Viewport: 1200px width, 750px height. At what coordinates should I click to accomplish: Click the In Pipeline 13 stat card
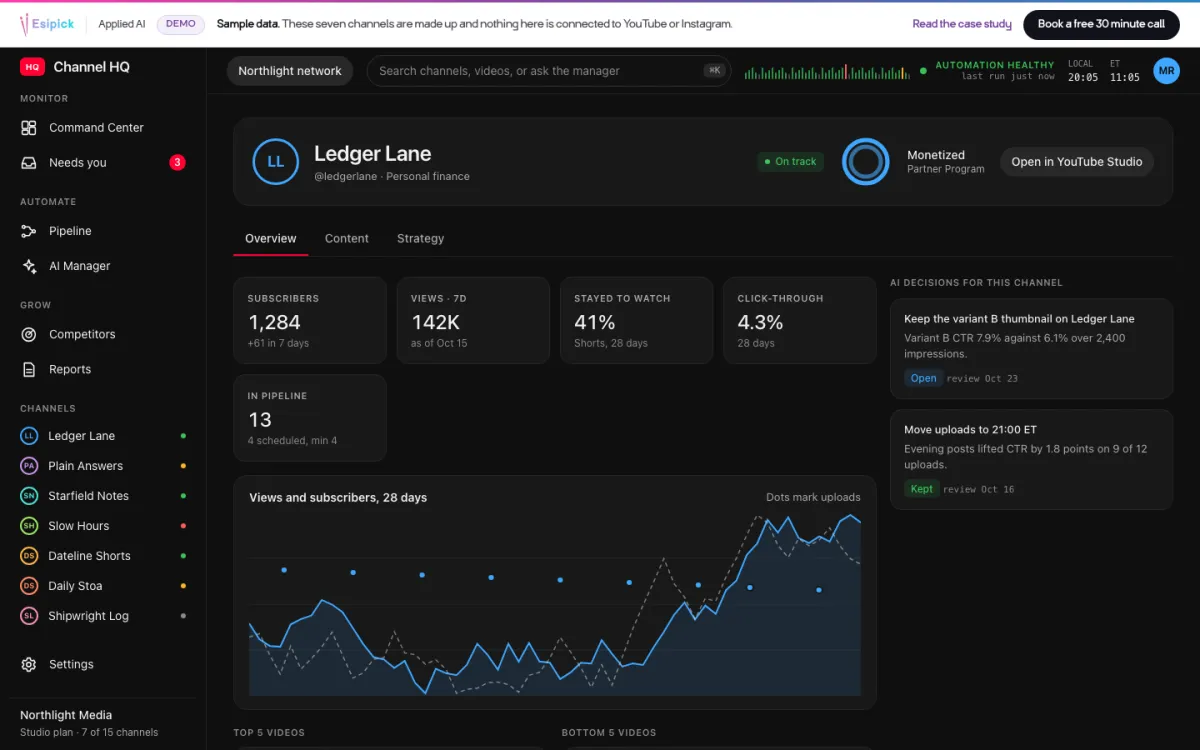click(310, 418)
